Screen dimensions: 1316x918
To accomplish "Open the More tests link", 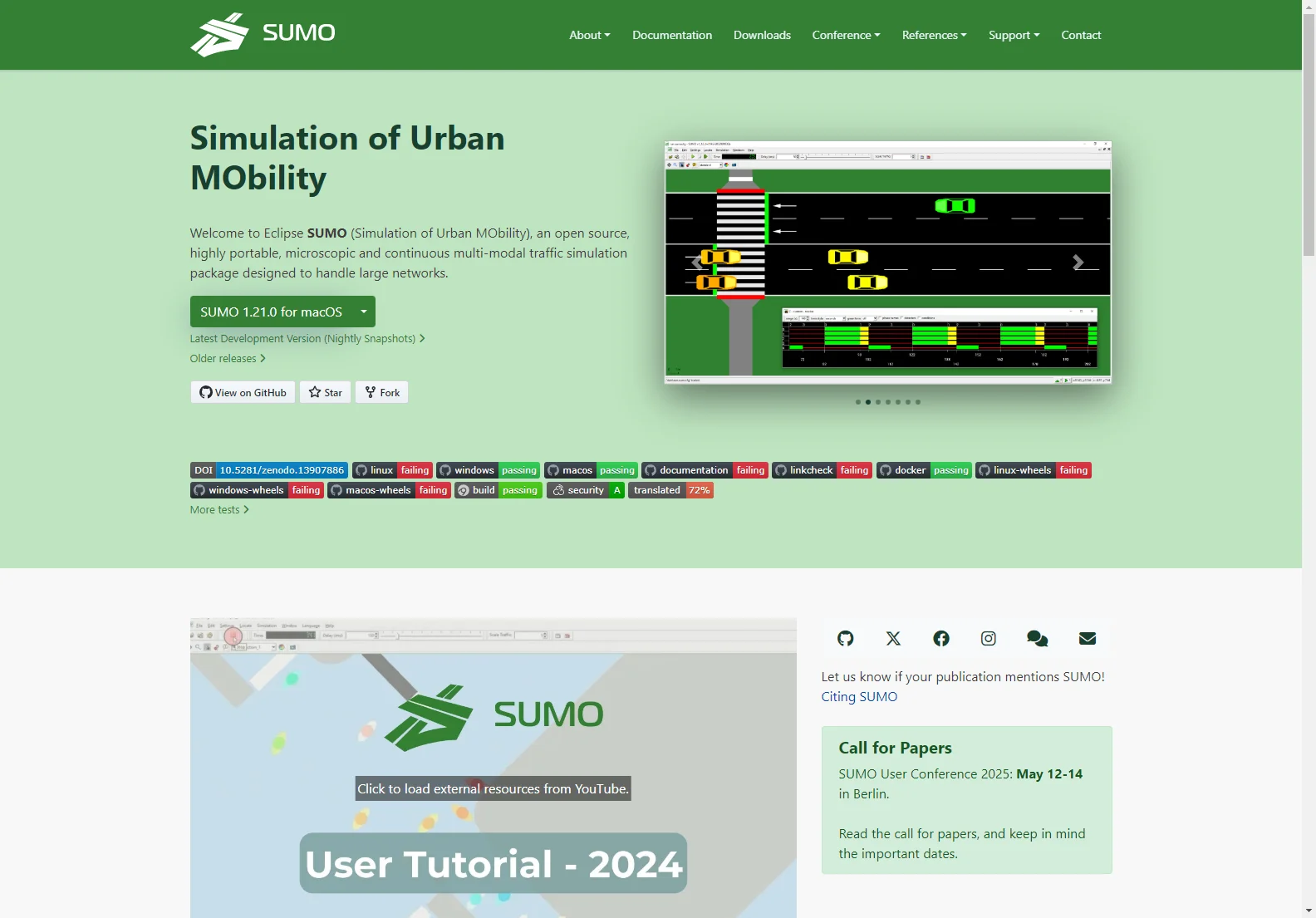I will (x=219, y=509).
